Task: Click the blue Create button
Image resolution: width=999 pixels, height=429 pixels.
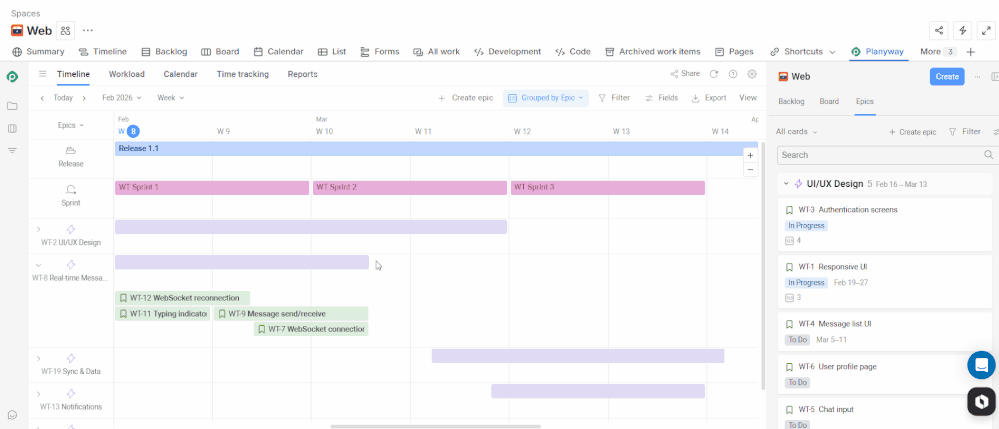Action: [x=947, y=76]
